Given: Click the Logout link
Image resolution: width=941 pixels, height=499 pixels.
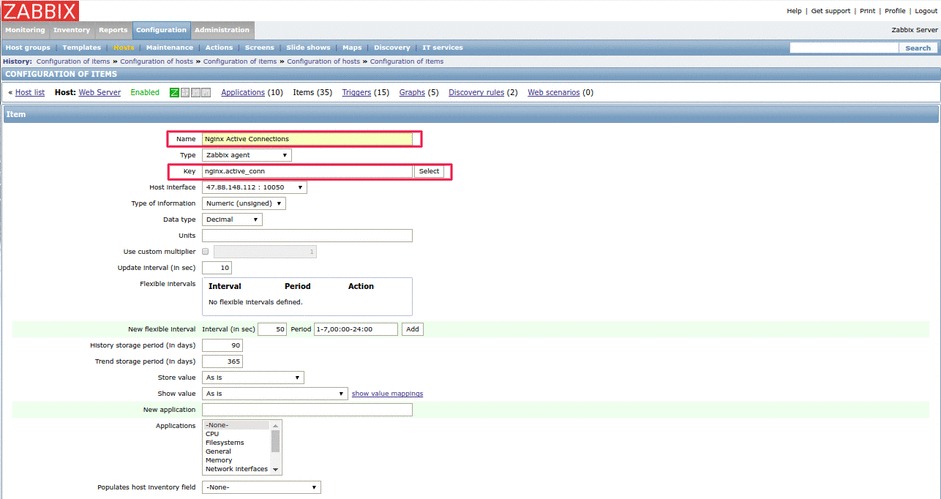Looking at the screenshot, I should [925, 11].
